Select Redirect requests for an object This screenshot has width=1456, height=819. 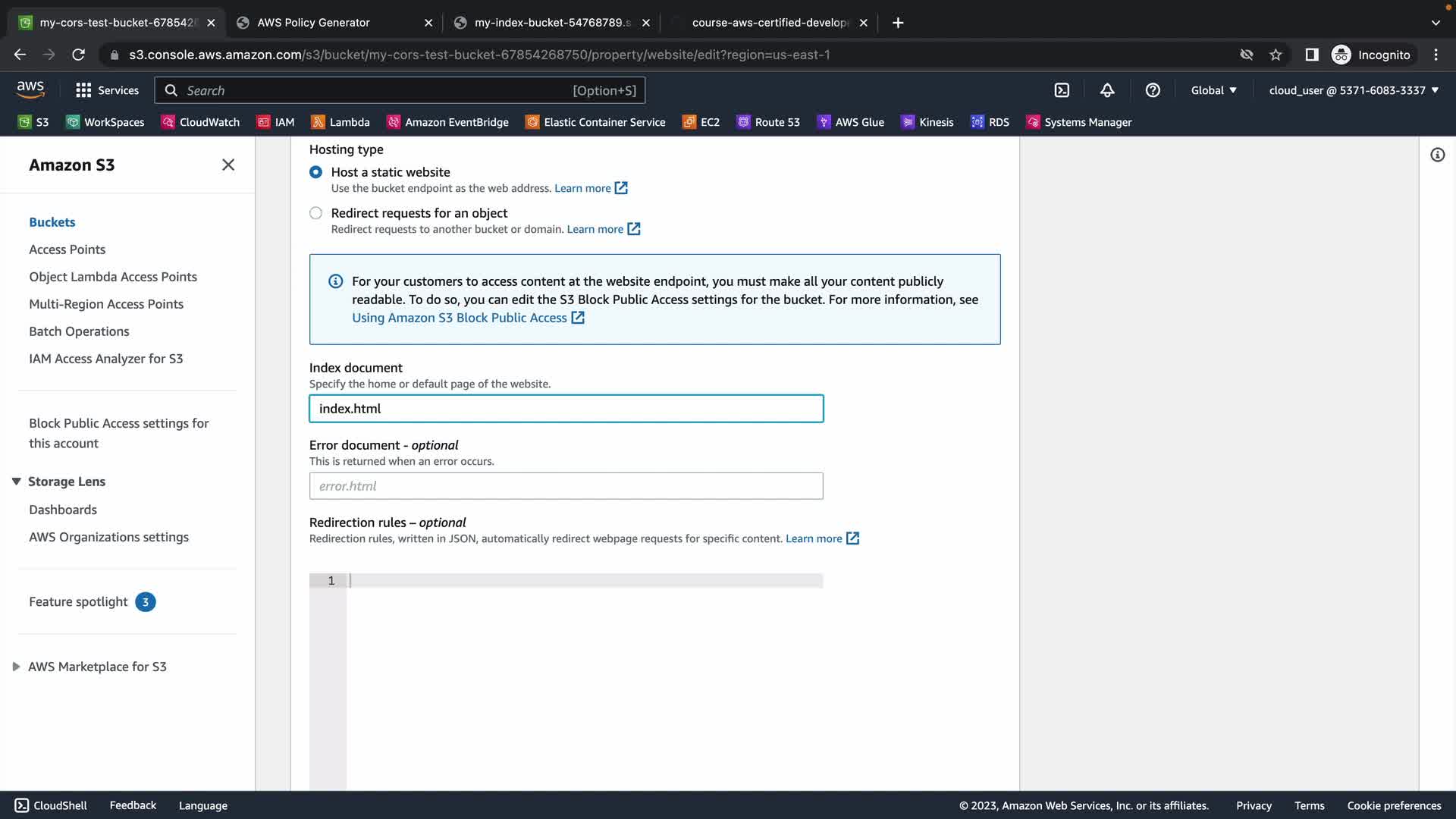pyautogui.click(x=315, y=213)
